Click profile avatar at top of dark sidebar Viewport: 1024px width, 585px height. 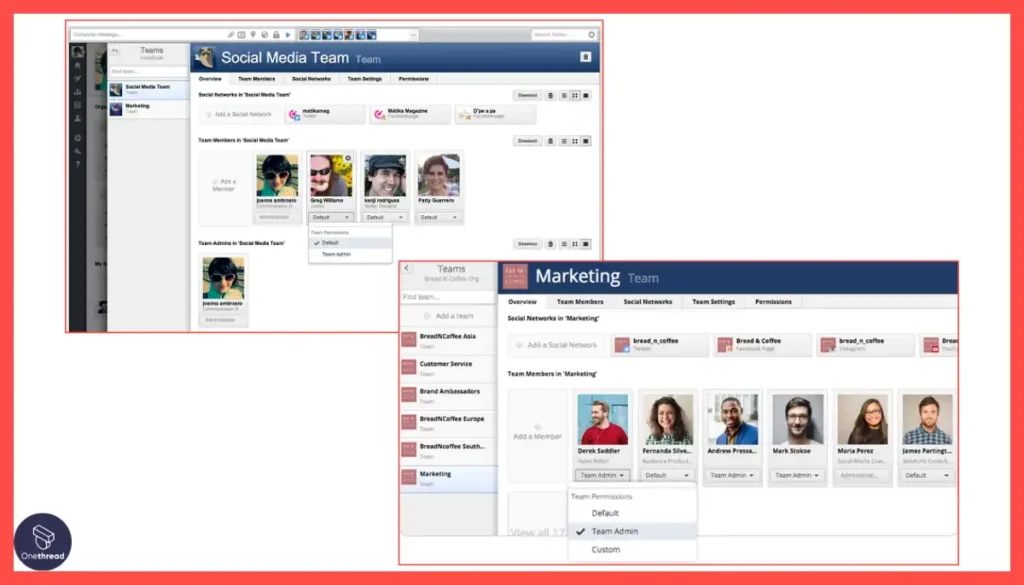tap(78, 51)
